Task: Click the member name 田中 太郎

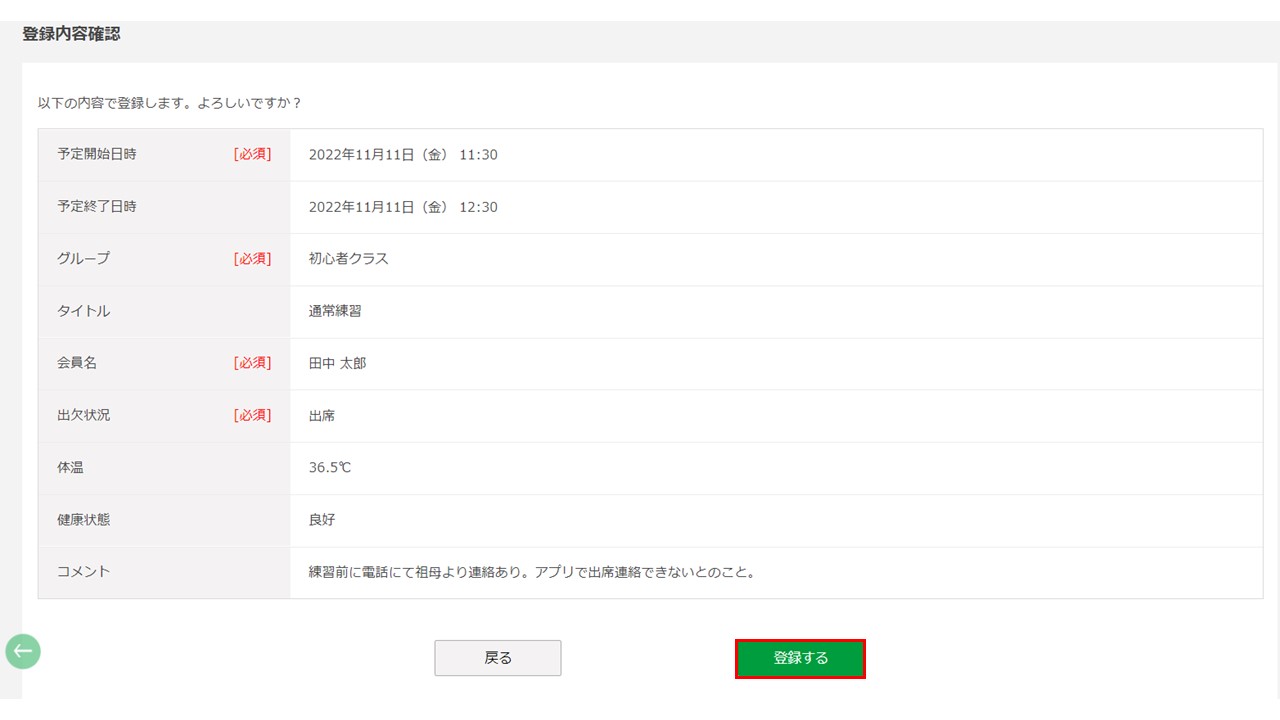Action: coord(338,363)
